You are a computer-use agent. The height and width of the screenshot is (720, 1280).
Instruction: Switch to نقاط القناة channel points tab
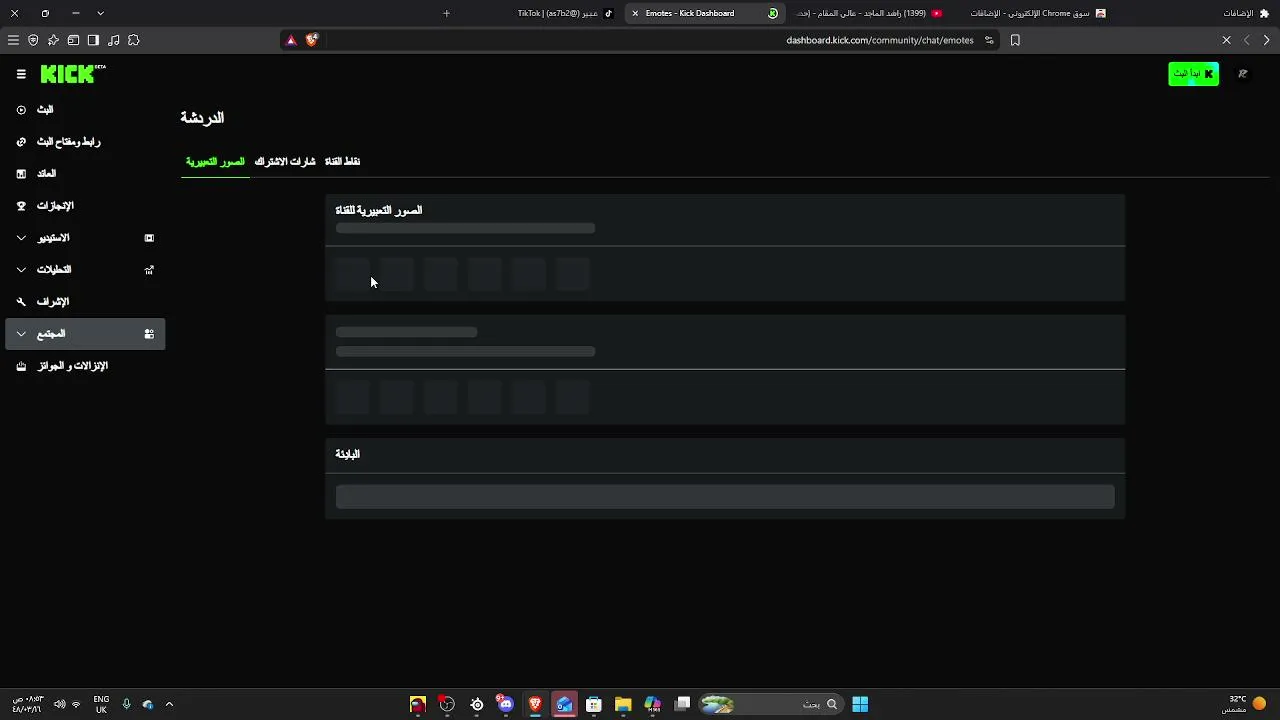342,162
